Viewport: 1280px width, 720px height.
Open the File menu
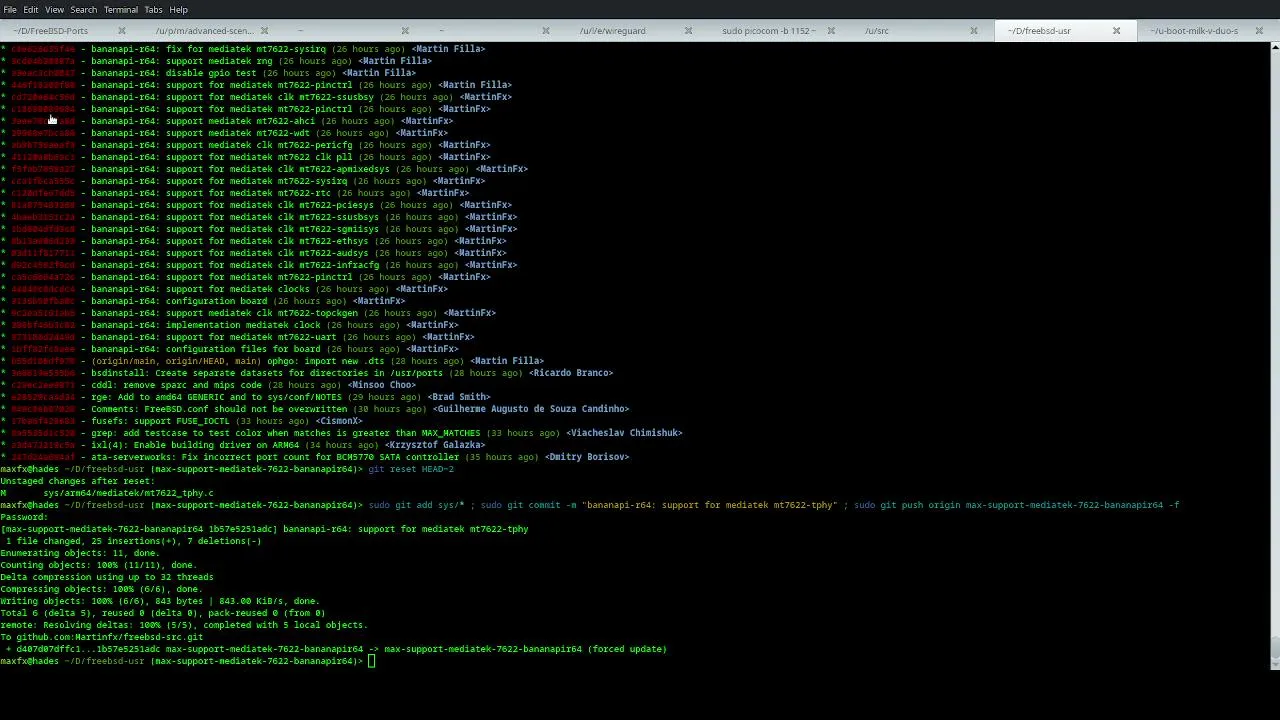click(10, 10)
